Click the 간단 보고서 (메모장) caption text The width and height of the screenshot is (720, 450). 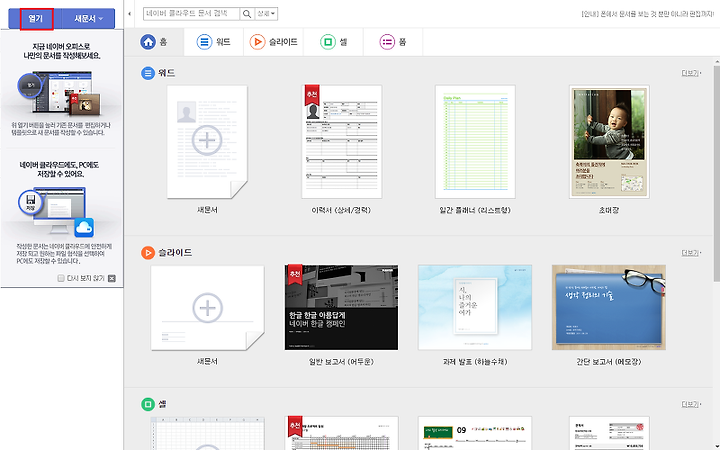609,362
